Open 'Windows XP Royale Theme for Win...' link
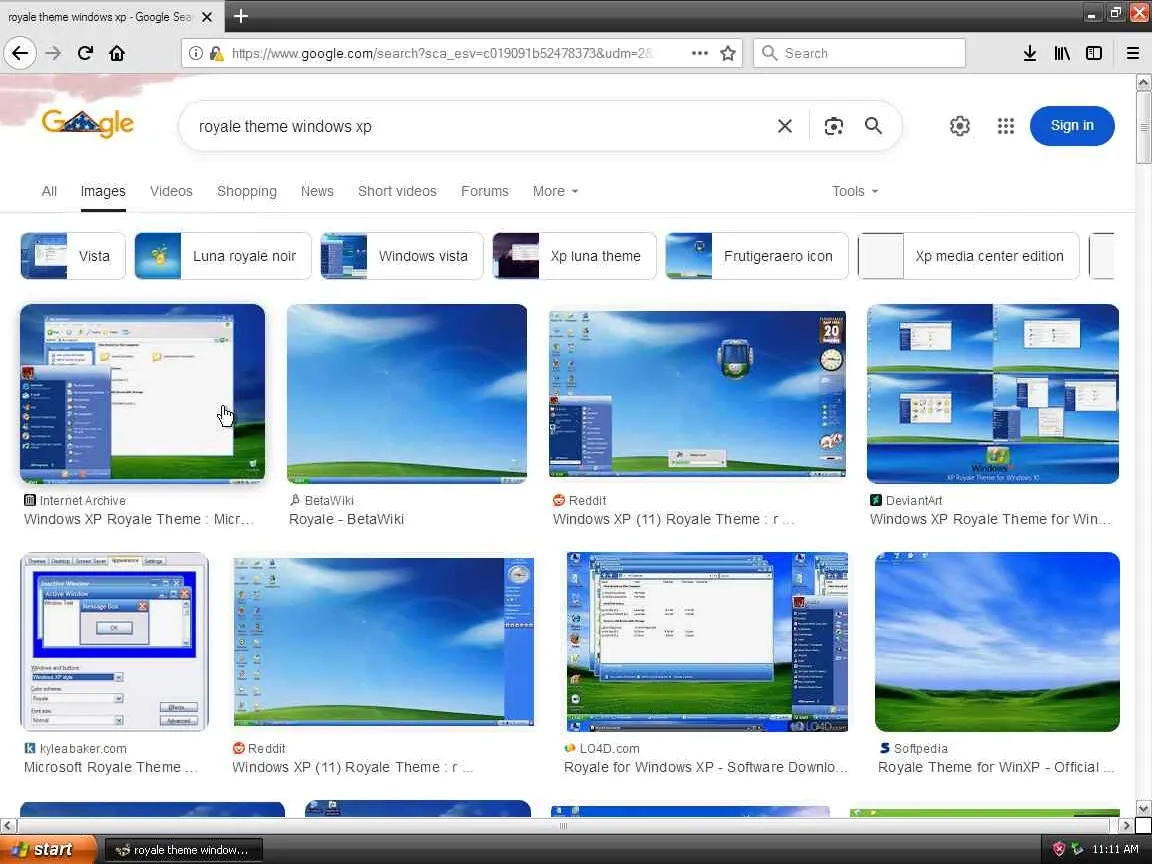Viewport: 1152px width, 864px height. [x=990, y=519]
